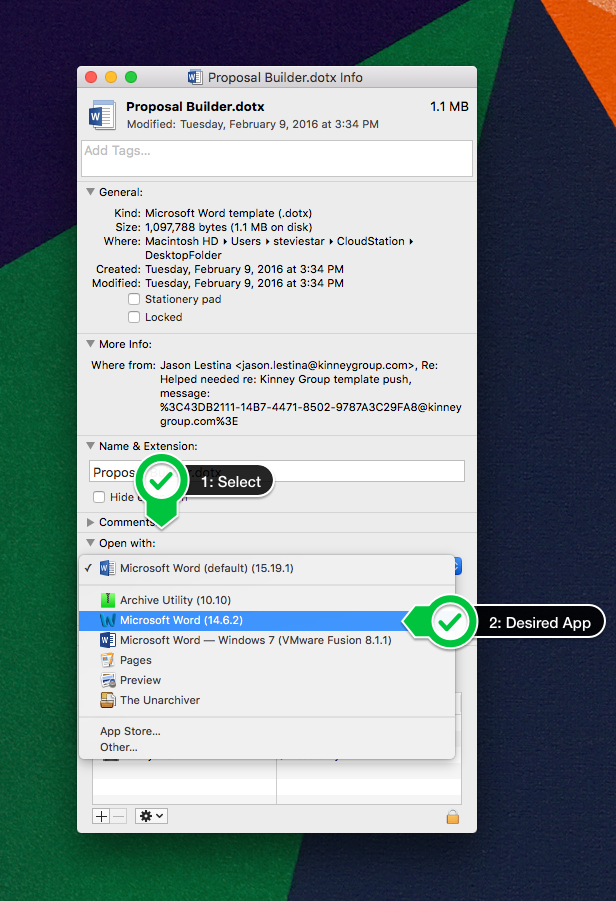This screenshot has height=901, width=616.
Task: Open App Store... to find apps
Action: click(267, 731)
